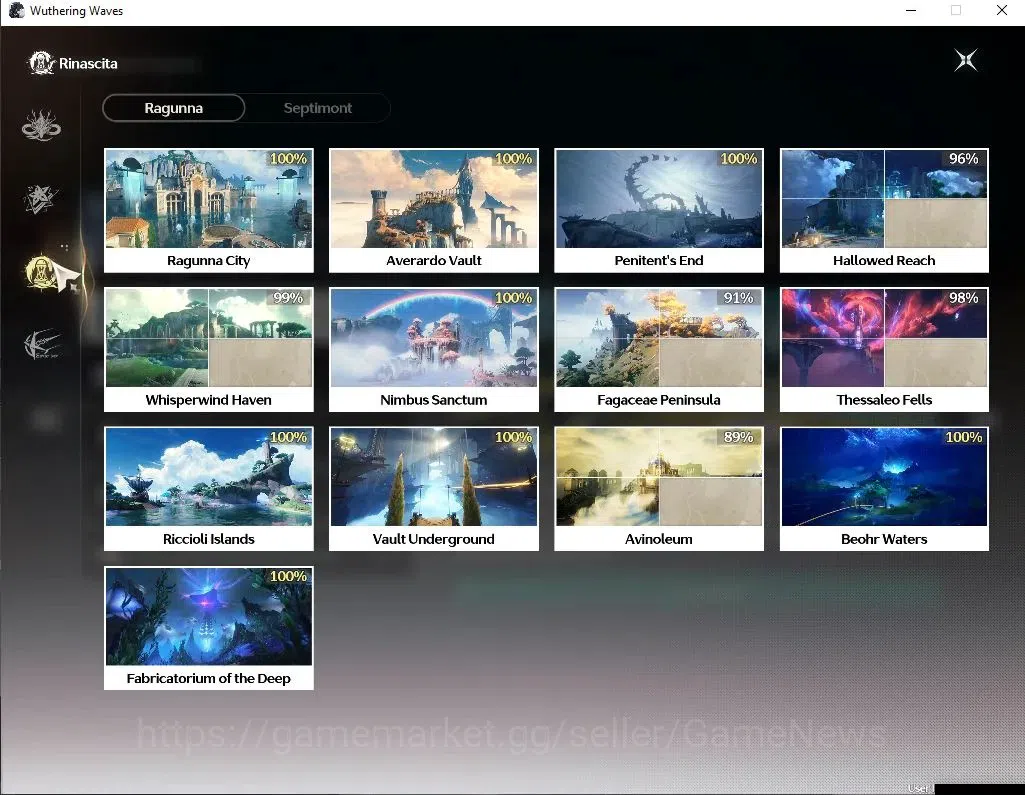1025x795 pixels.
Task: Click the Nimbus Sanctum label text
Action: pyautogui.click(x=433, y=399)
